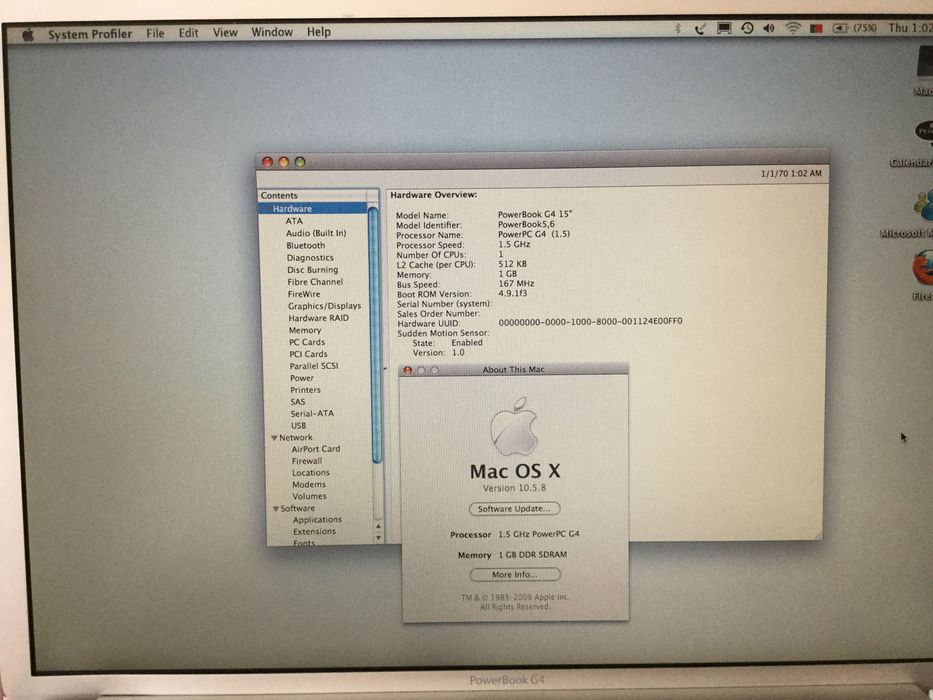Open the Mac hard drive desktop icon
Screen dimensions: 933x700
925,64
